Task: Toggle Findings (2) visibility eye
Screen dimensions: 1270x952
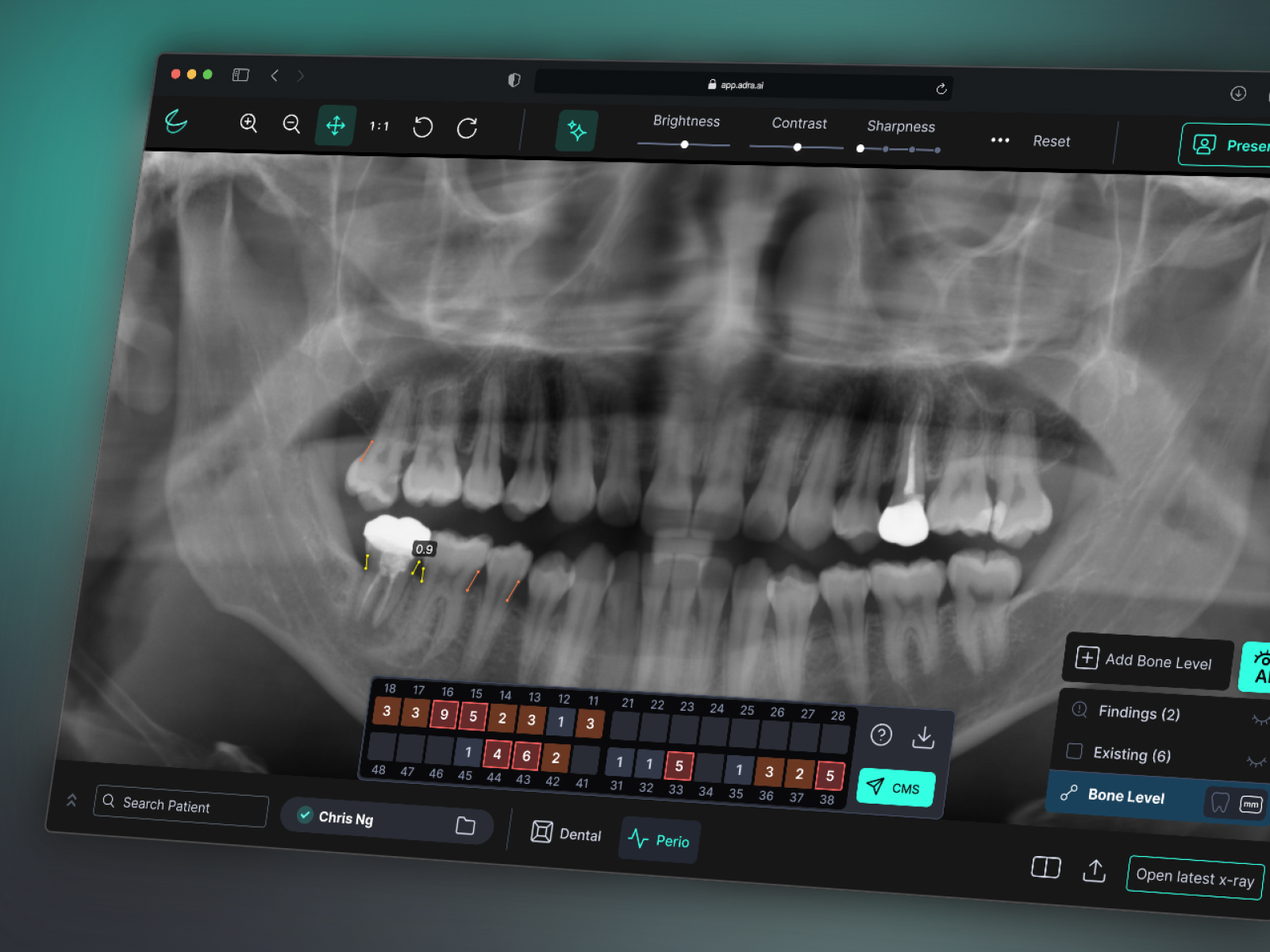Action: [1260, 720]
